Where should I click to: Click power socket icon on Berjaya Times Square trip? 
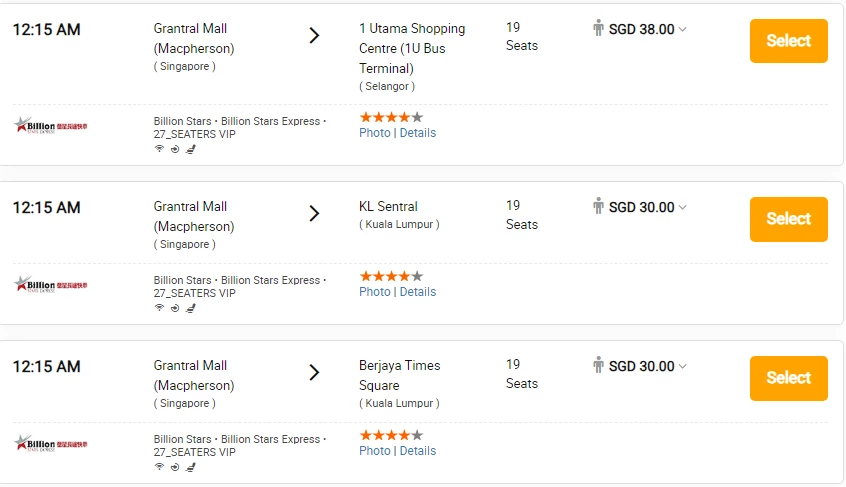point(175,468)
